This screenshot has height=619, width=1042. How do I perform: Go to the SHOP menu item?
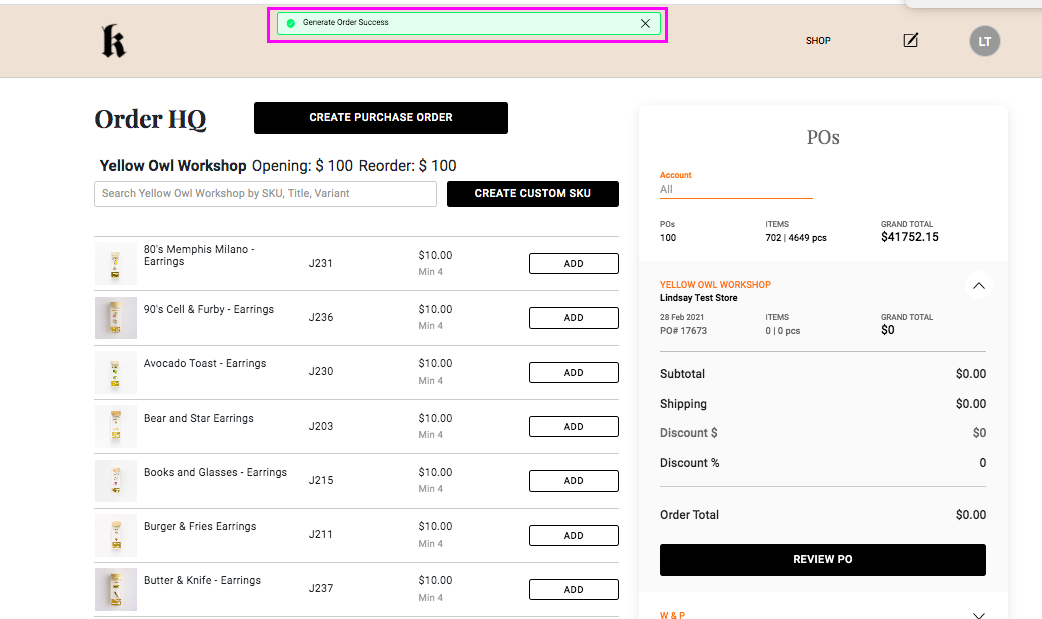coord(818,41)
